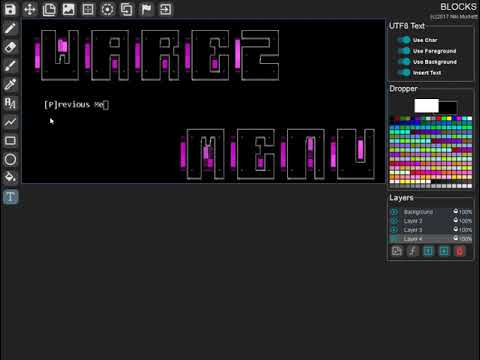Select the Layer 2 row
The image size is (480, 360).
[x=431, y=221]
